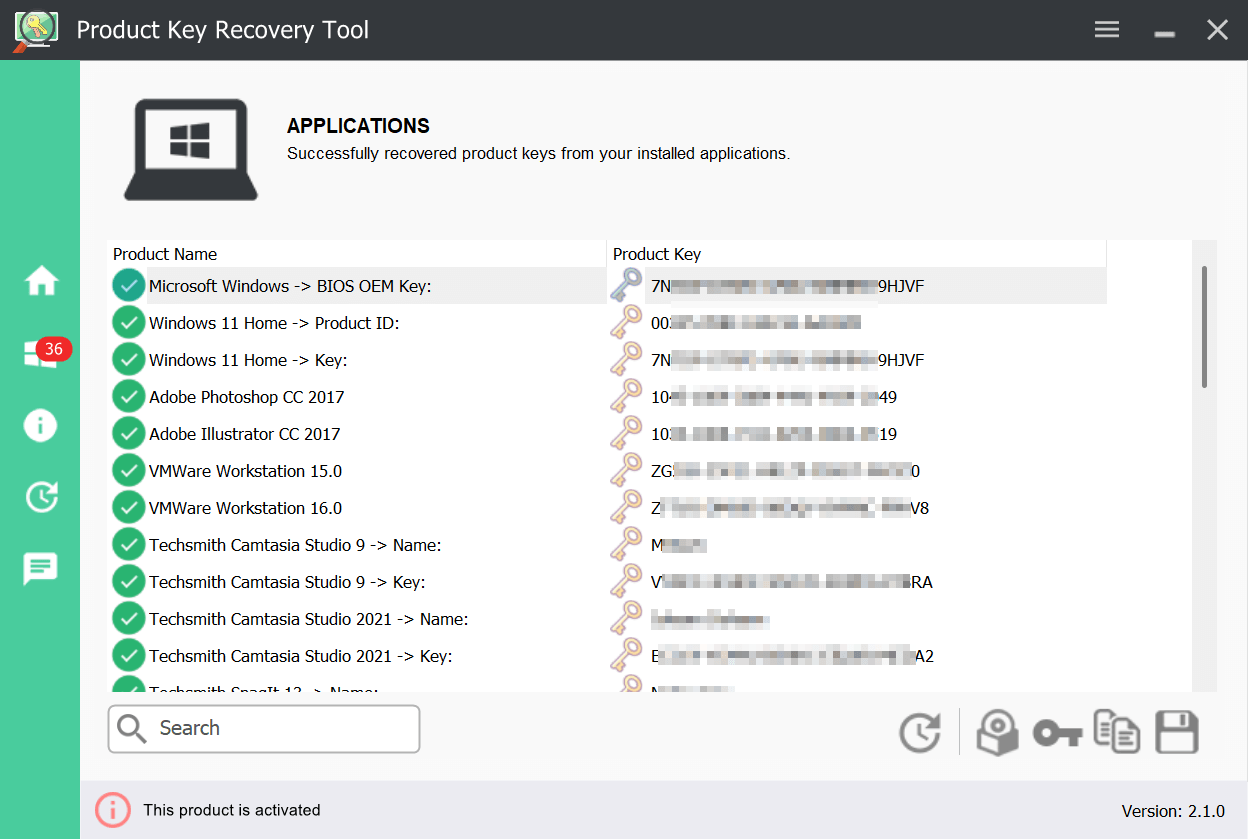Image resolution: width=1248 pixels, height=839 pixels.
Task: Click the key icon in bottom toolbar
Action: point(1057,734)
